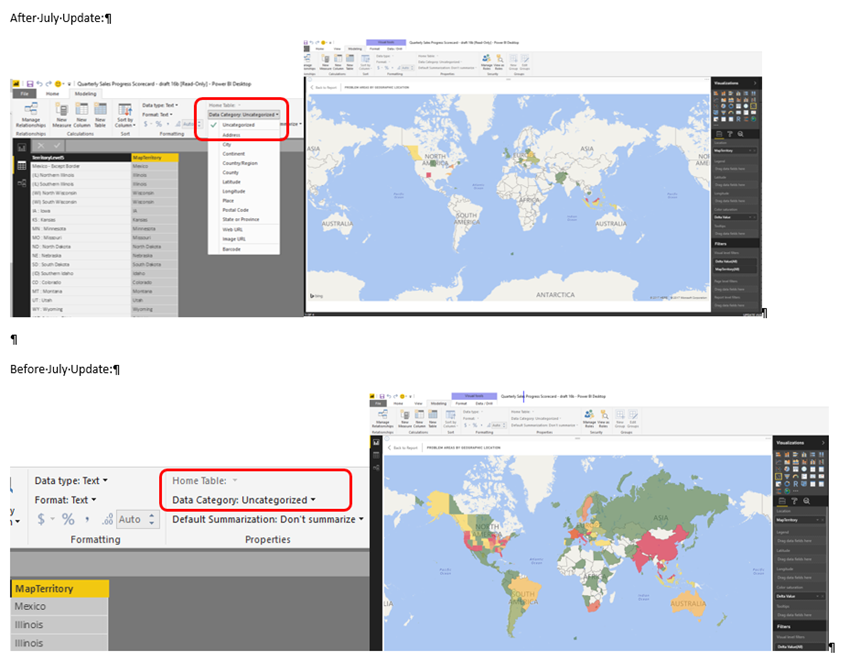The height and width of the screenshot is (662, 849).
Task: Click the enlarged MapTerritory yellow header in Before-update crop
Action: [x=60, y=588]
